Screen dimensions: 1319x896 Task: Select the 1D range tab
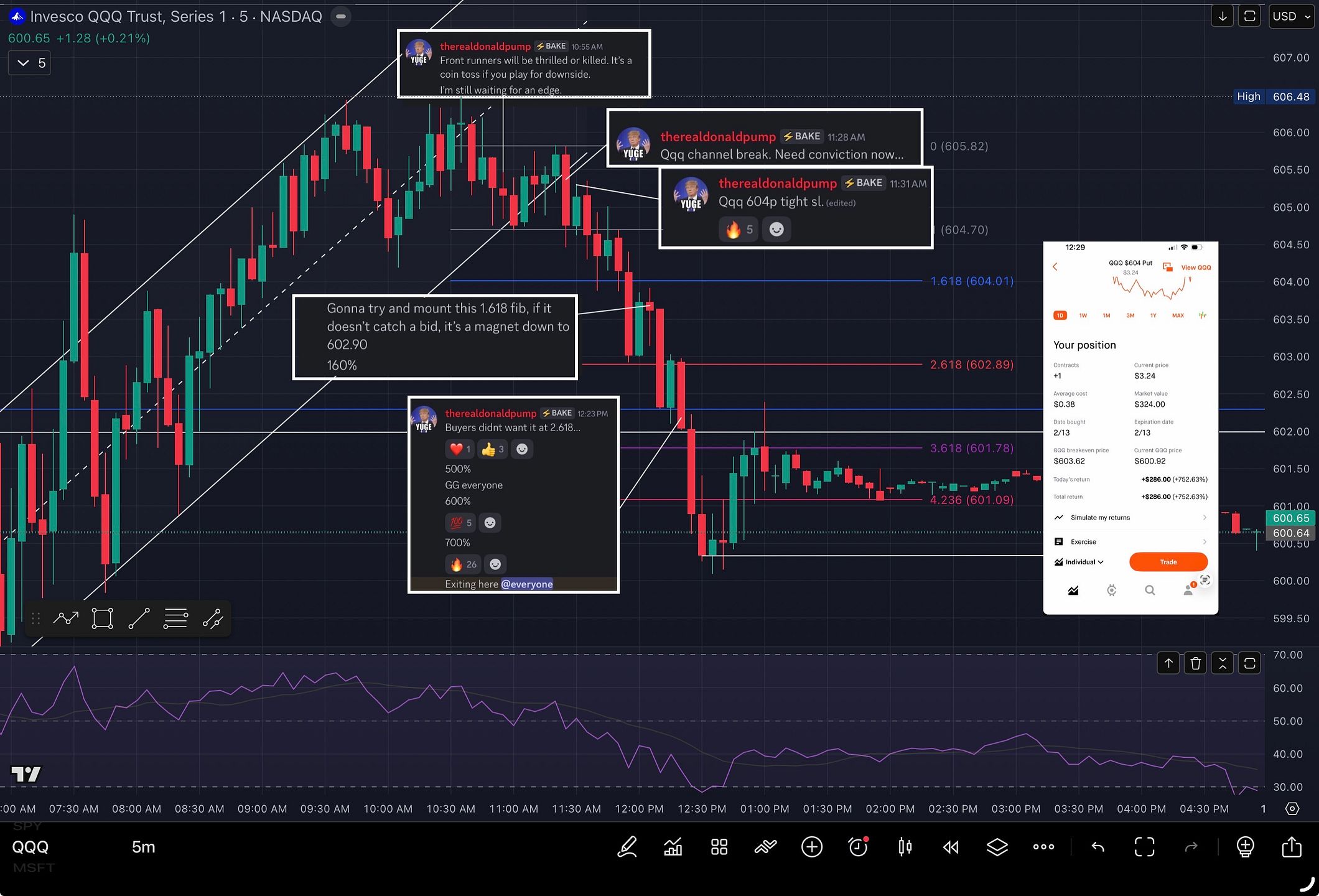(x=1060, y=315)
